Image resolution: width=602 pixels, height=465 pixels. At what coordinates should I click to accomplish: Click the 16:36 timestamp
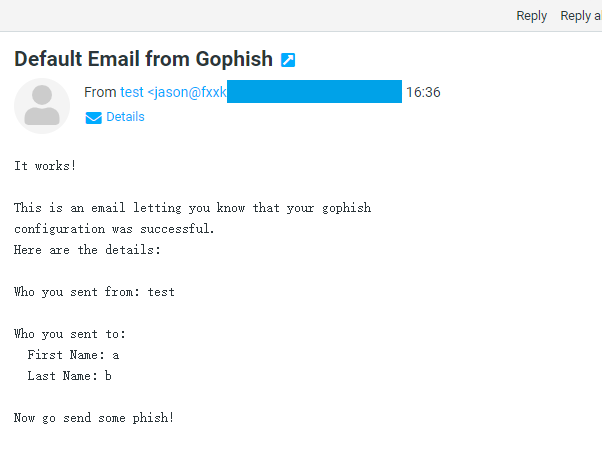[423, 92]
